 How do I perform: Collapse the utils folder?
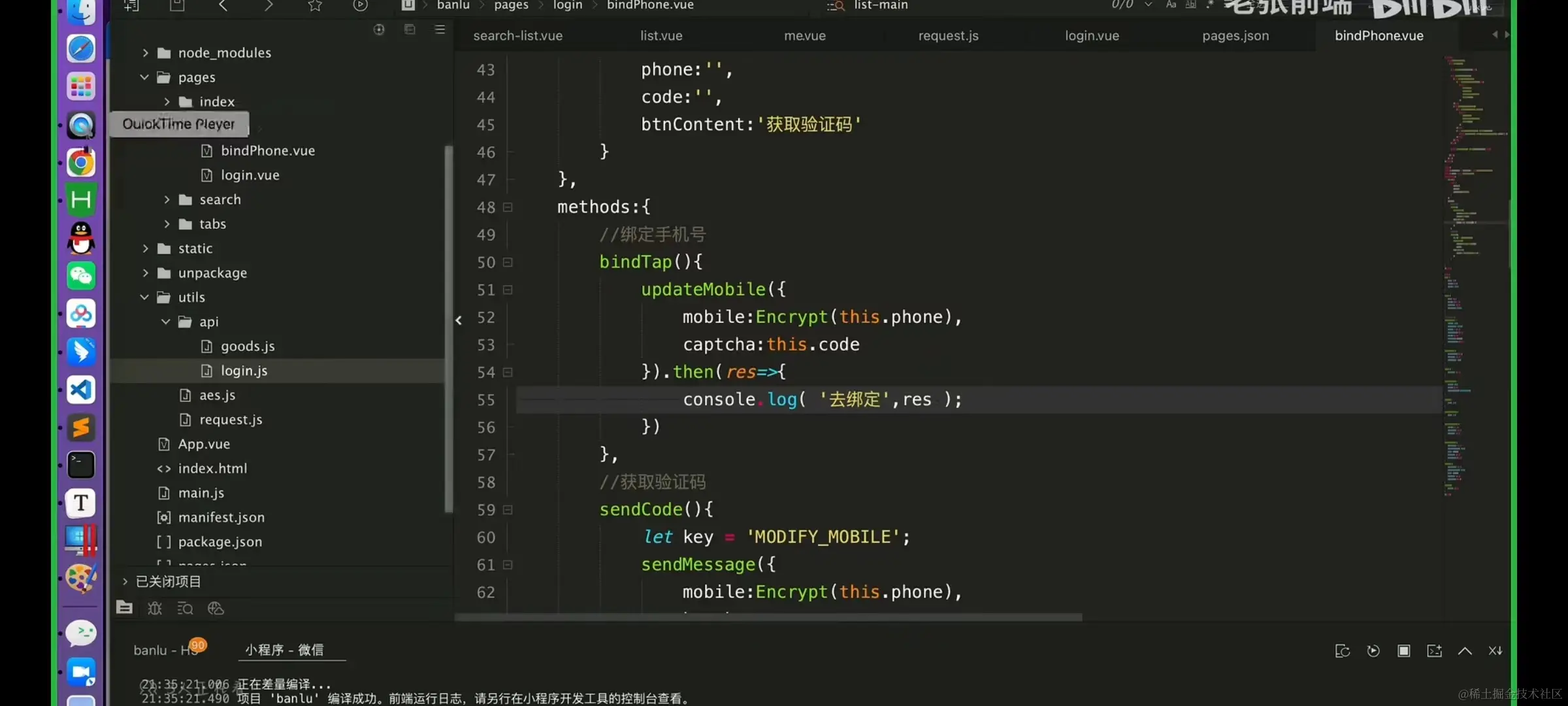[x=144, y=297]
